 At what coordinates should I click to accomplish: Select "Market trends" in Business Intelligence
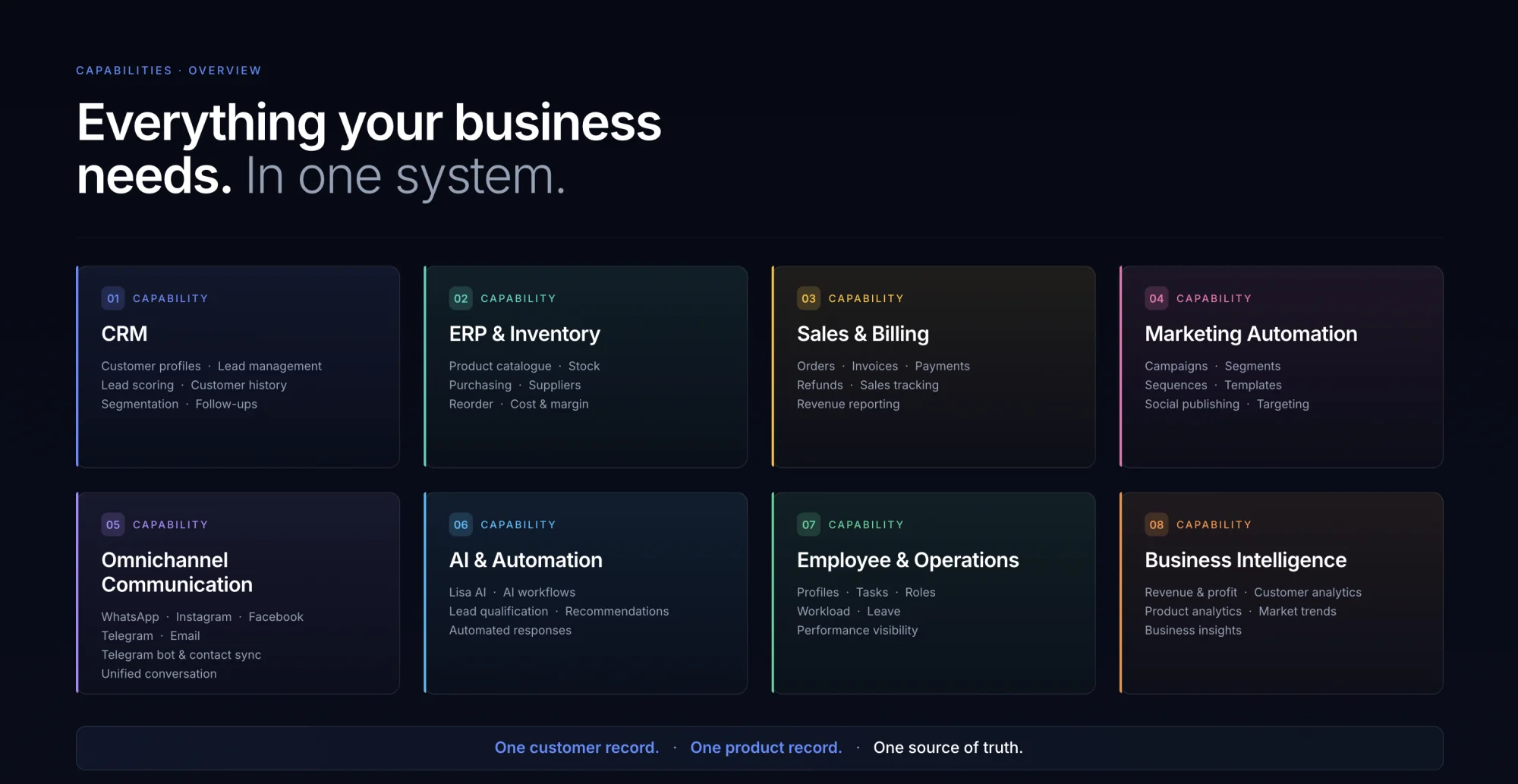[1298, 611]
